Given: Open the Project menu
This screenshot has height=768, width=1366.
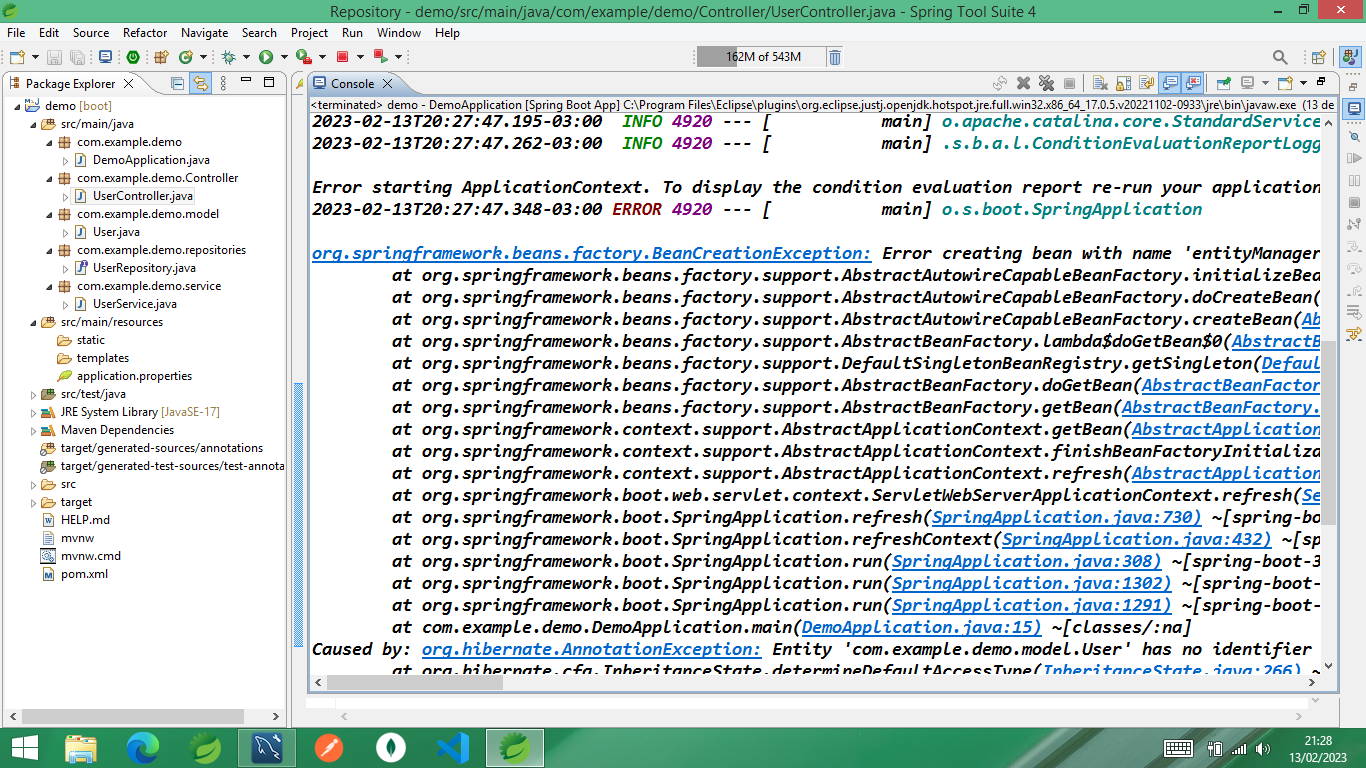Looking at the screenshot, I should (309, 32).
